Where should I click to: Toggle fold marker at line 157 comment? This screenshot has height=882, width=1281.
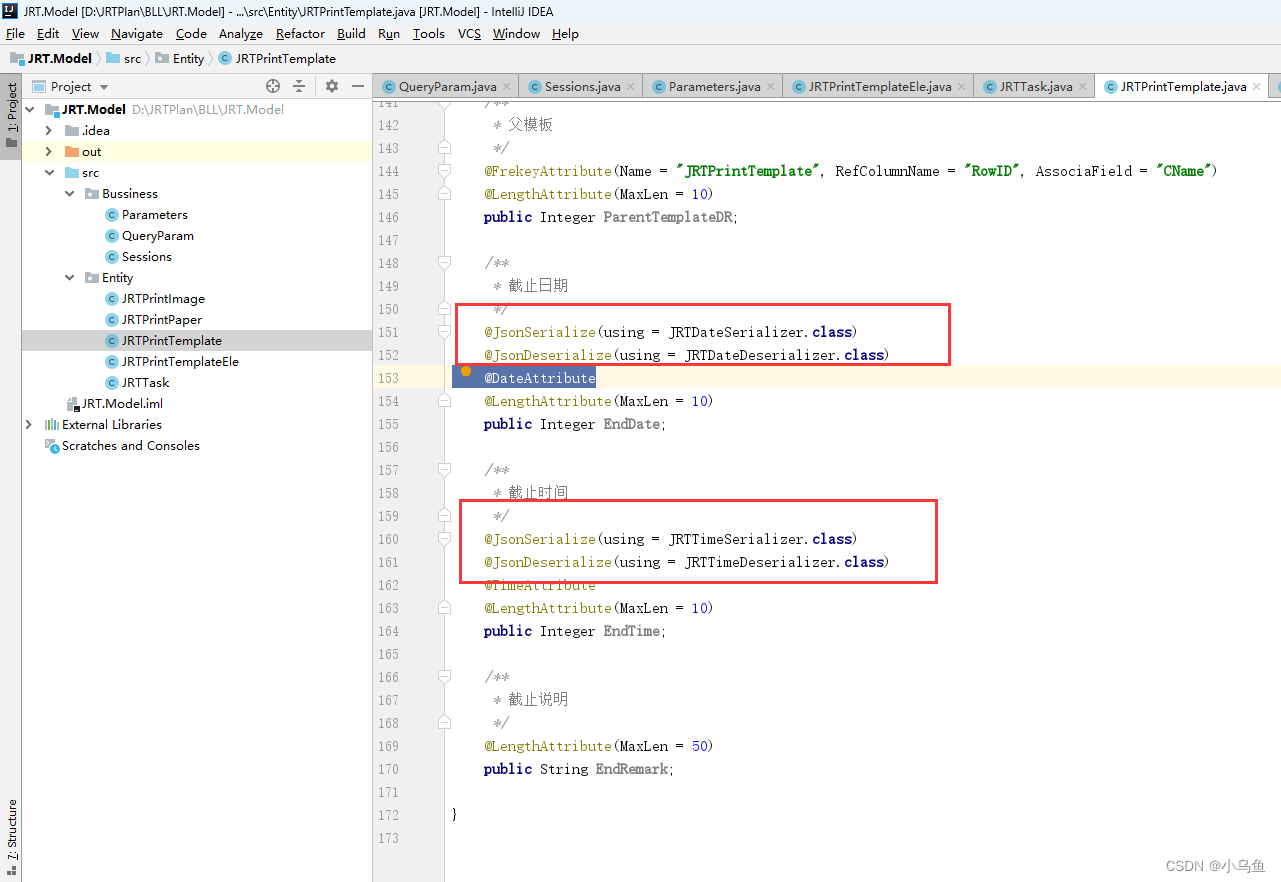444,470
